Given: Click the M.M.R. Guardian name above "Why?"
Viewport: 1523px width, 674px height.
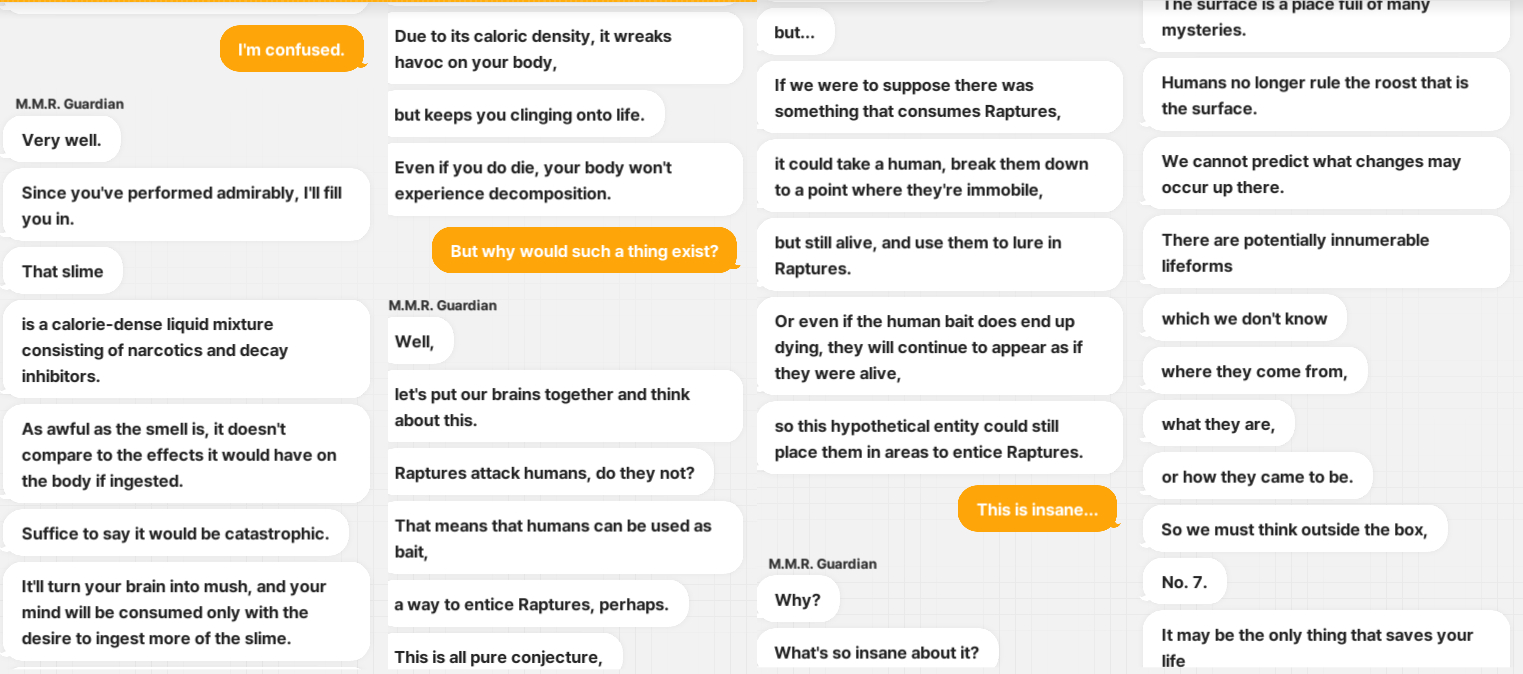Looking at the screenshot, I should [823, 564].
